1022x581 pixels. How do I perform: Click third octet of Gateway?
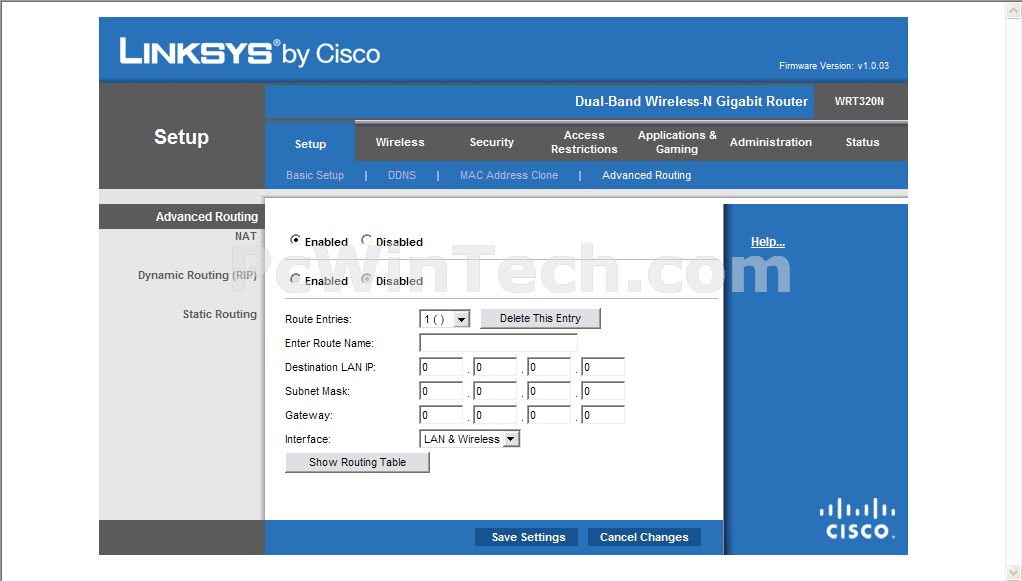549,415
